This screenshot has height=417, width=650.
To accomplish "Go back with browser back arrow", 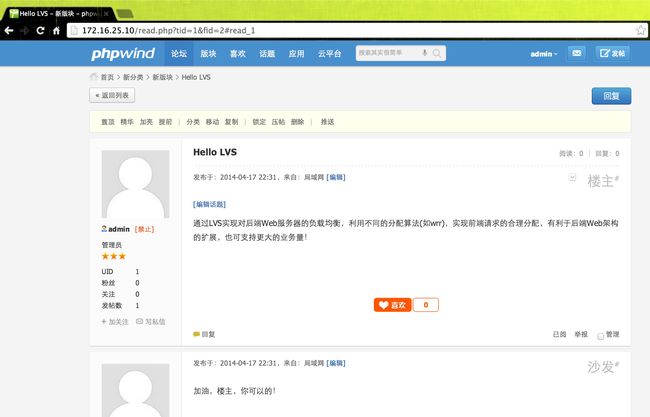I will (9, 30).
